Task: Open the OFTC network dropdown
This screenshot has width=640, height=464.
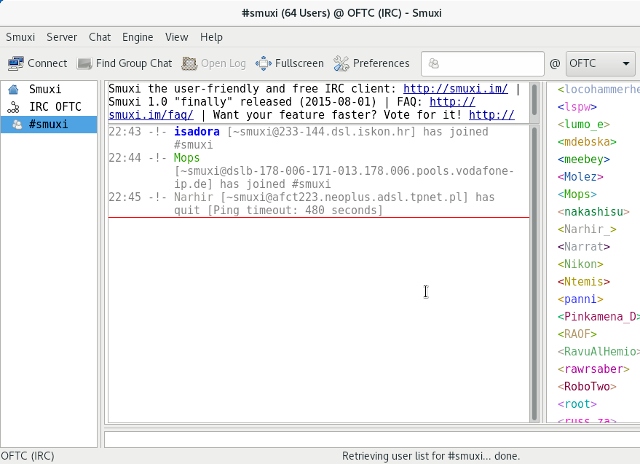Action: pos(600,64)
